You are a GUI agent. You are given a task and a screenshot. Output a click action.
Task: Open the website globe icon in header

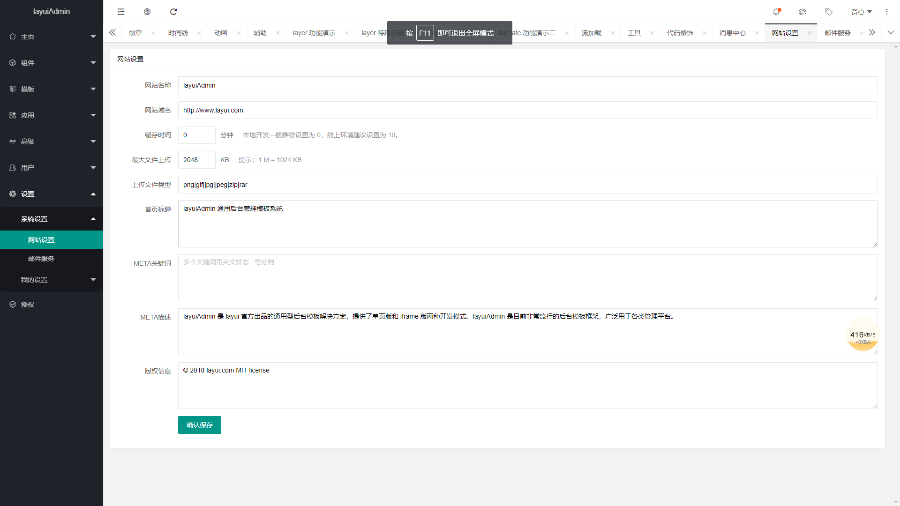pyautogui.click(x=147, y=11)
